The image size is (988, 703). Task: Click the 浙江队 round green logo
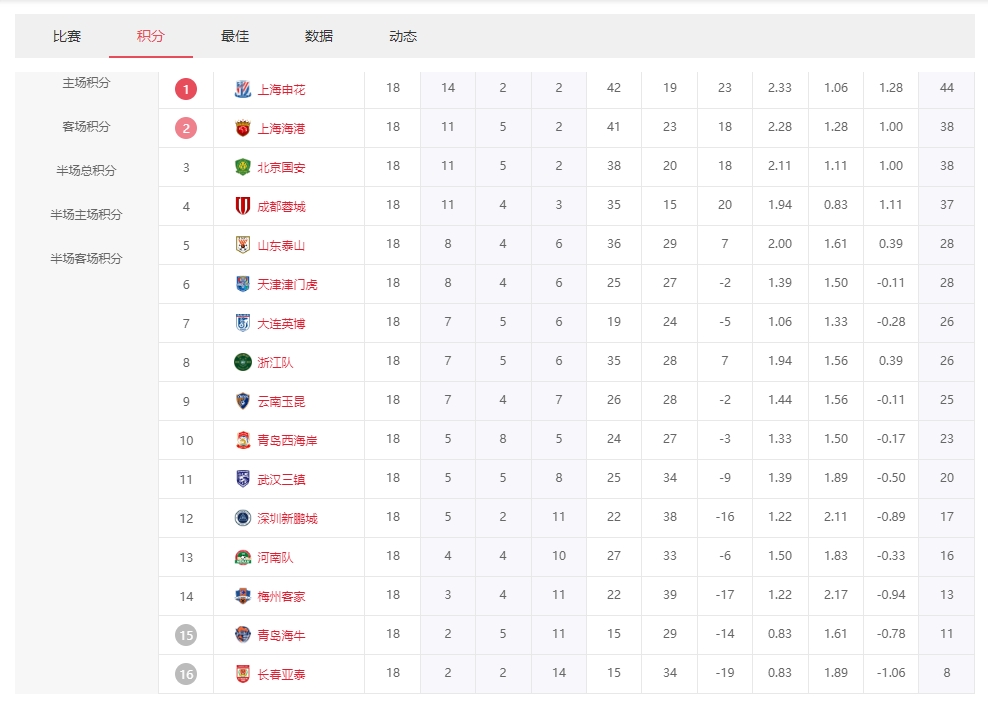(242, 362)
